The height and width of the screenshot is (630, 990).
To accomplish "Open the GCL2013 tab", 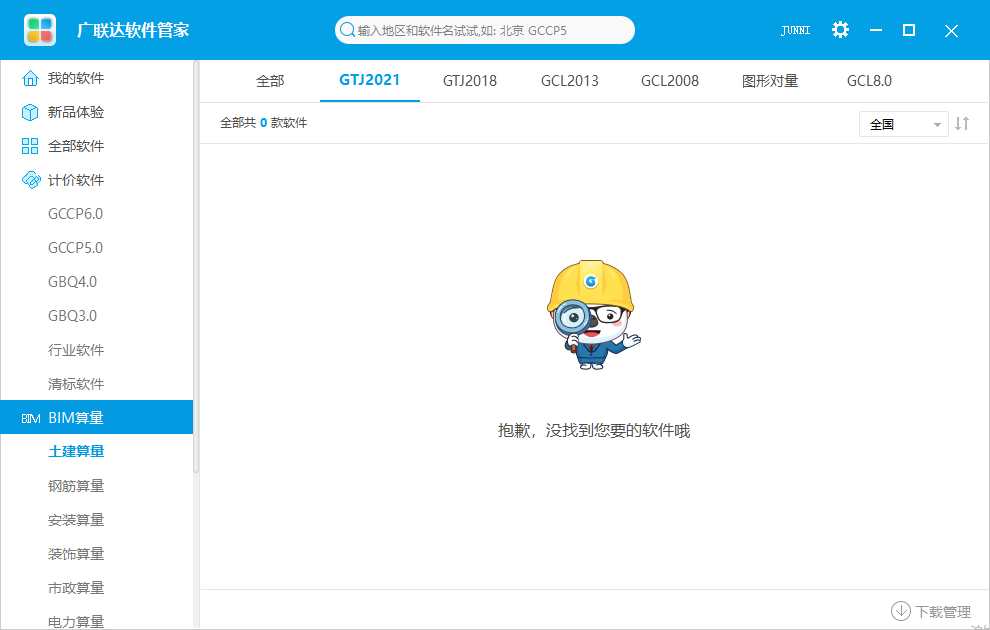I will point(570,81).
